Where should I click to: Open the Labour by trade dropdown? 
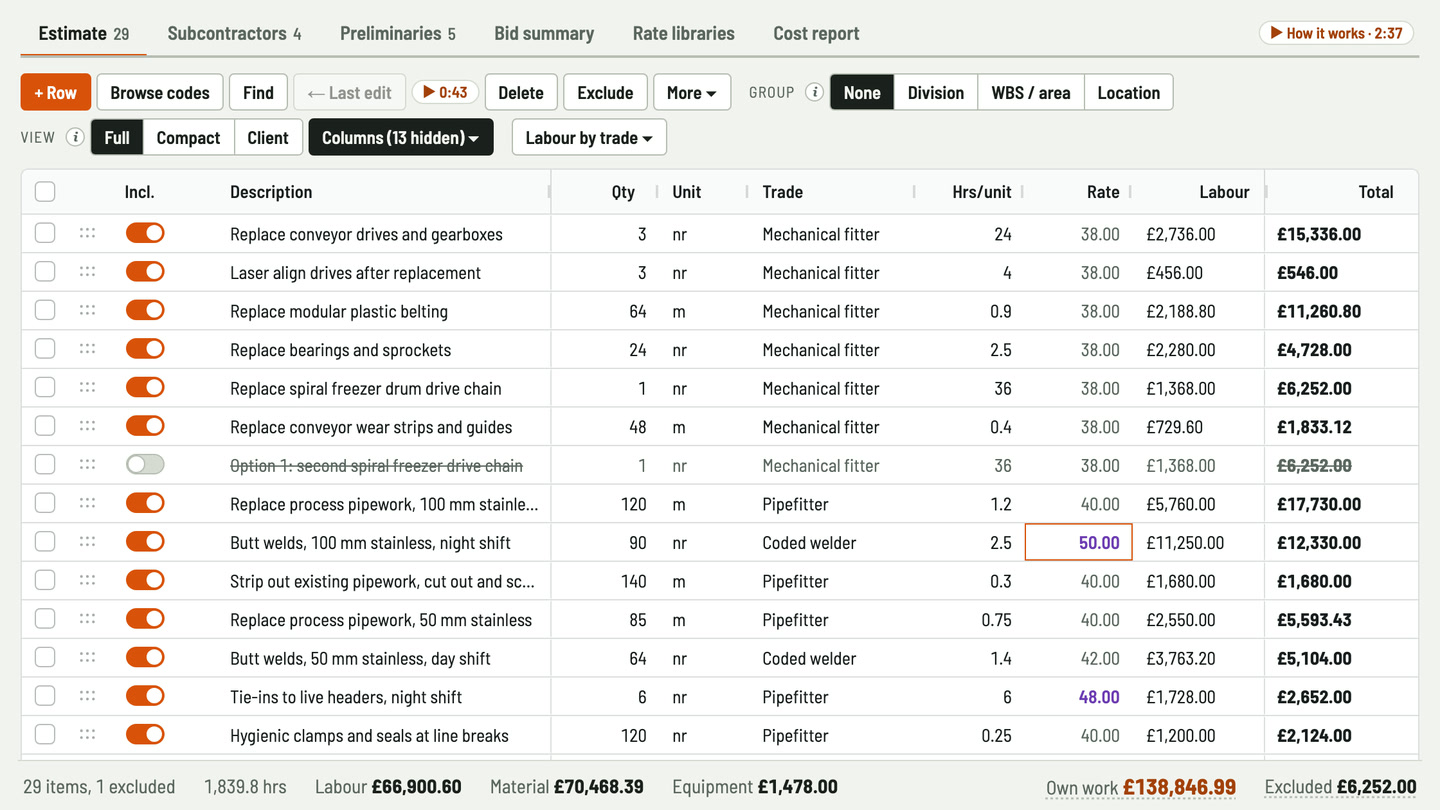[x=589, y=137]
